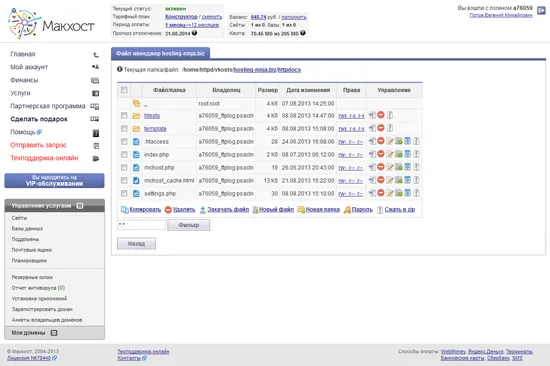
Task: Click the rename/move icon for template folder
Action: (372, 128)
